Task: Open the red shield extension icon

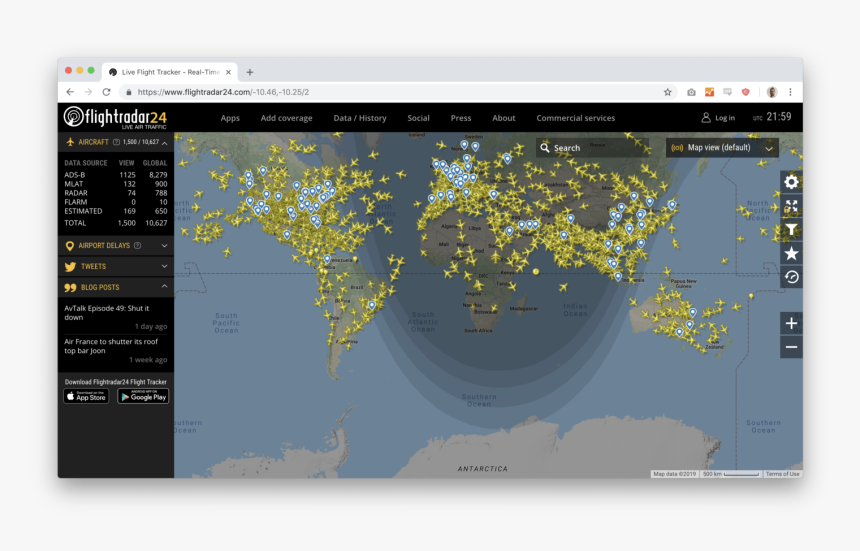Action: tap(745, 92)
